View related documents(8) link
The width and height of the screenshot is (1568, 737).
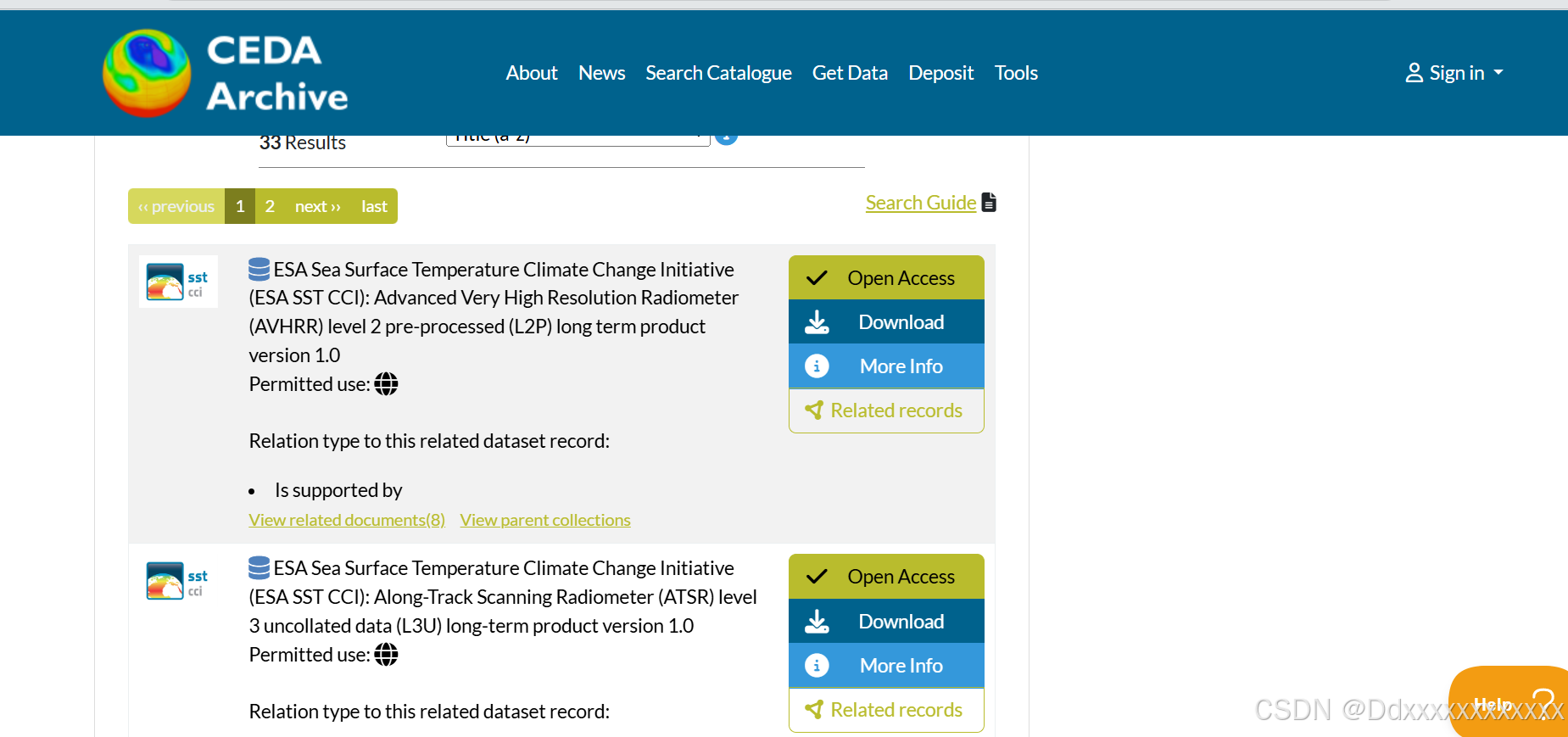[347, 520]
